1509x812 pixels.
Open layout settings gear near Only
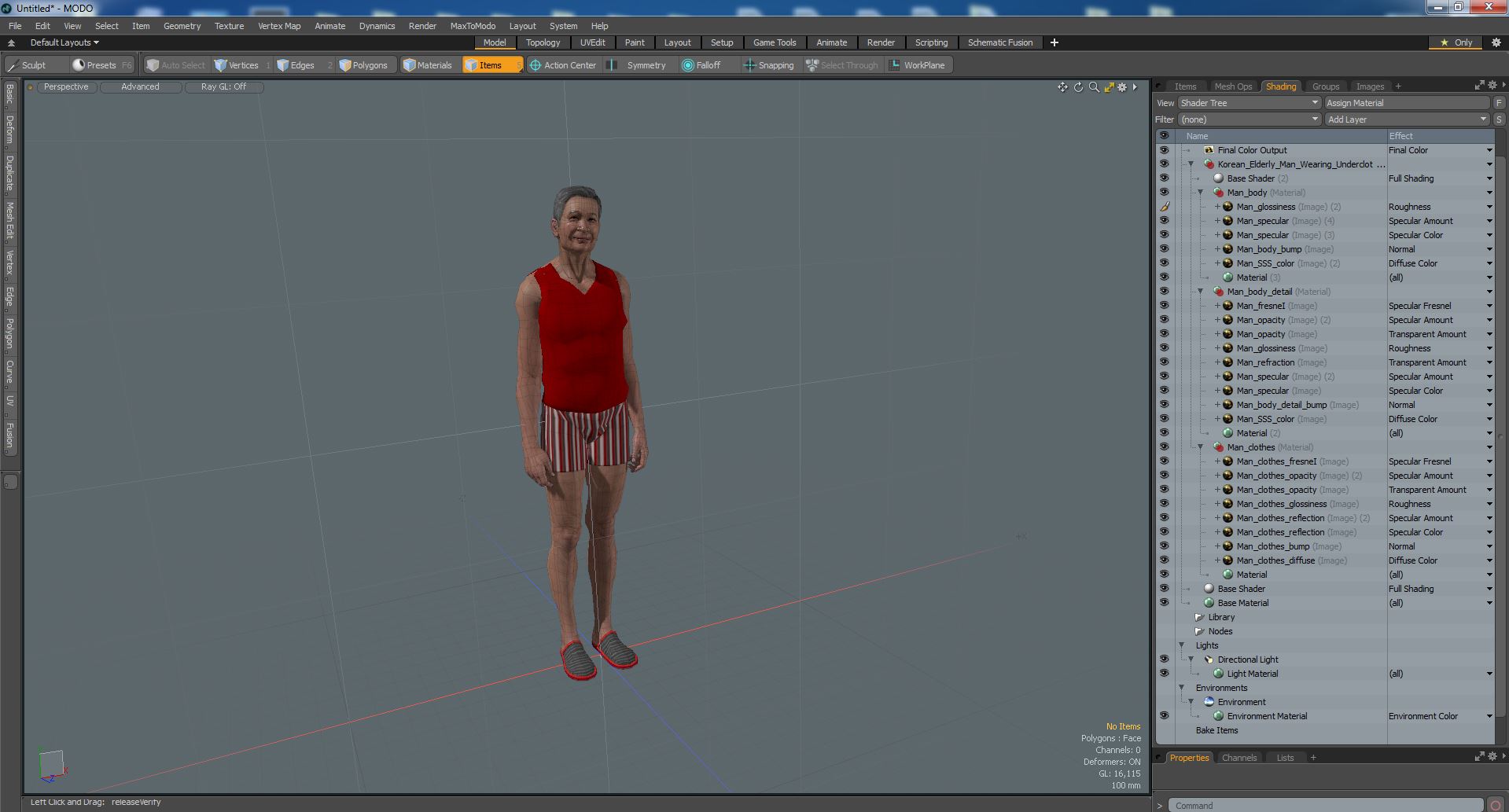pyautogui.click(x=1496, y=42)
